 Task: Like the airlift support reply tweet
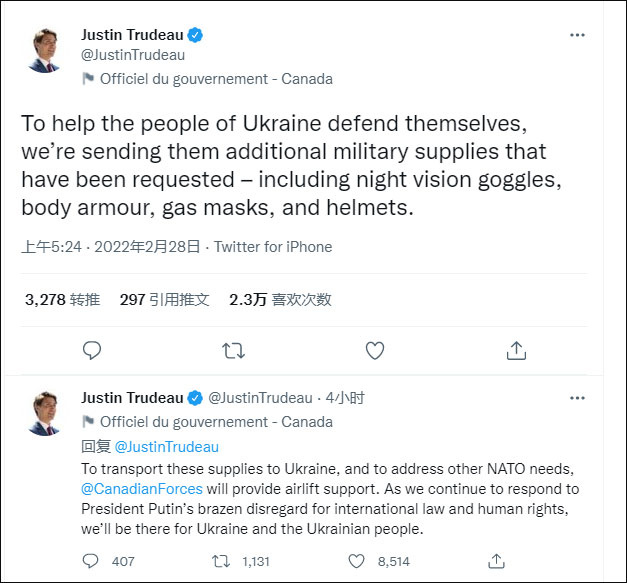tap(358, 561)
